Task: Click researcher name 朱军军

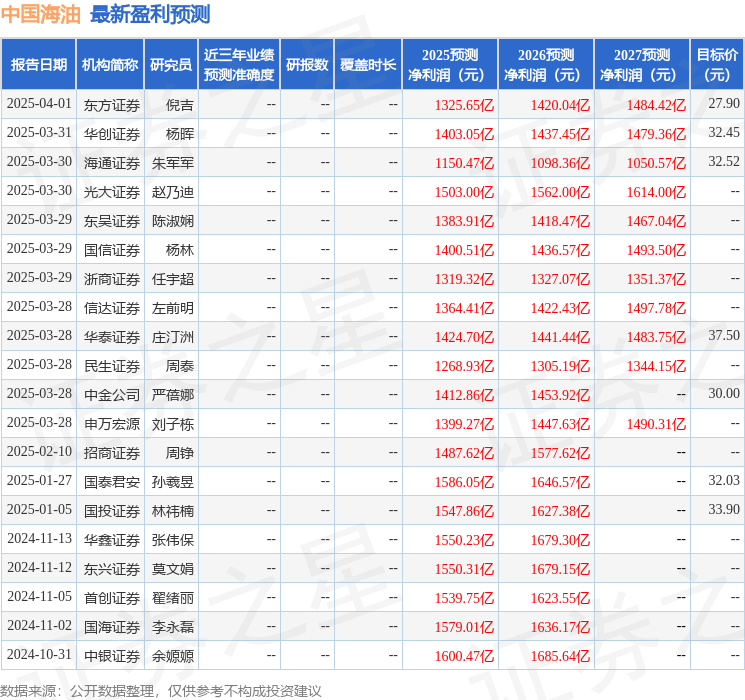Action: coord(173,163)
